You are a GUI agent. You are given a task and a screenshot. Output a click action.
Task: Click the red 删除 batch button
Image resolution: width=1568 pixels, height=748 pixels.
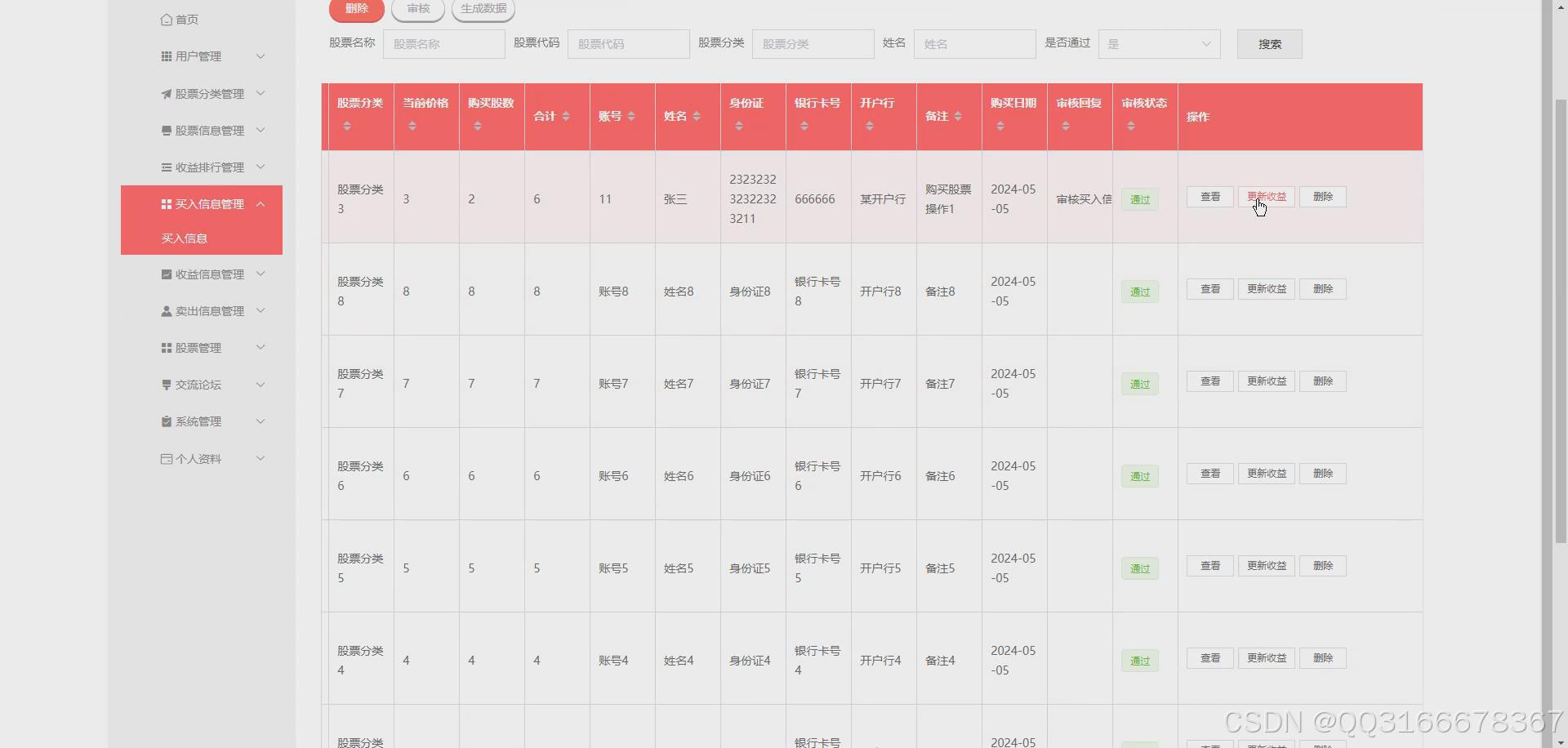(357, 9)
